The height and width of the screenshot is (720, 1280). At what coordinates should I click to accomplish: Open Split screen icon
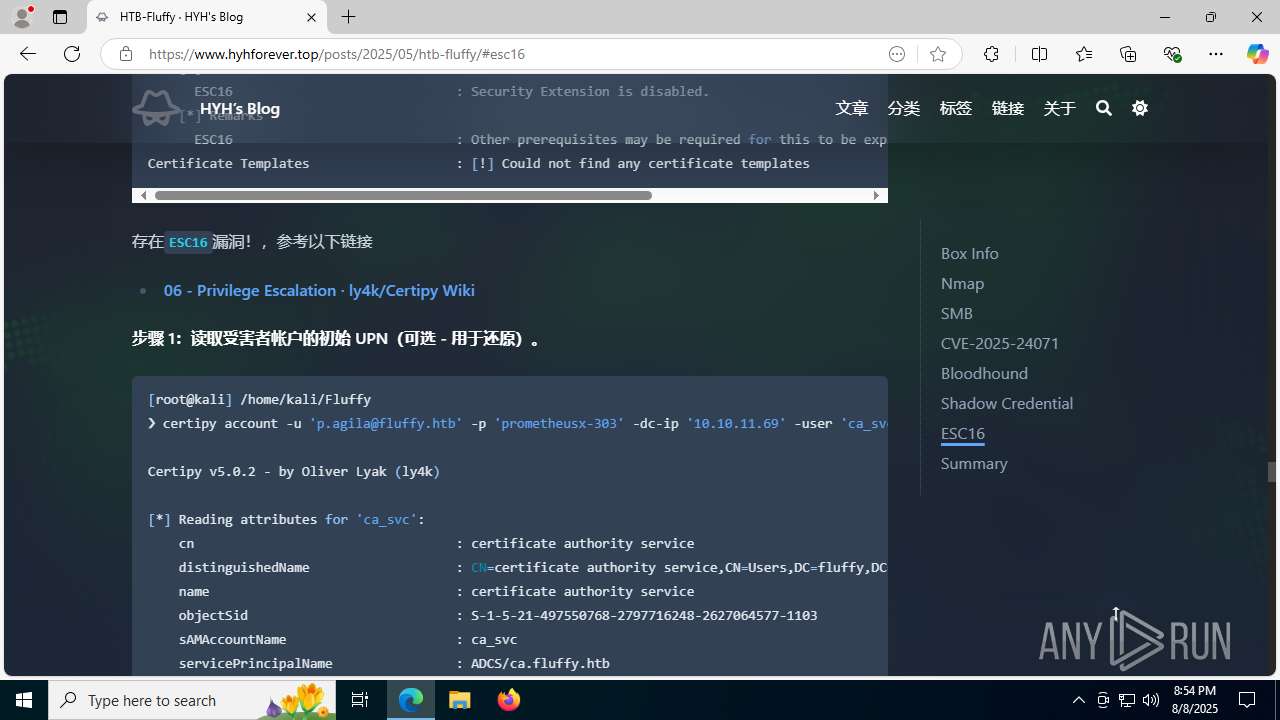click(x=1039, y=54)
